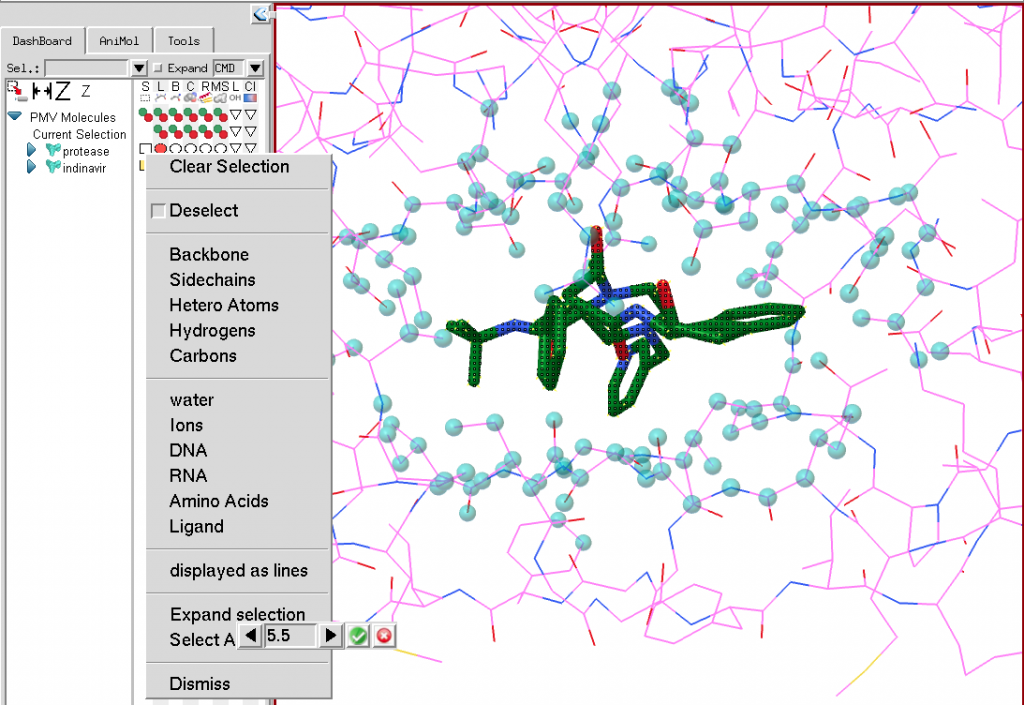Open PMV Molecules color menu triangle

coord(250,115)
